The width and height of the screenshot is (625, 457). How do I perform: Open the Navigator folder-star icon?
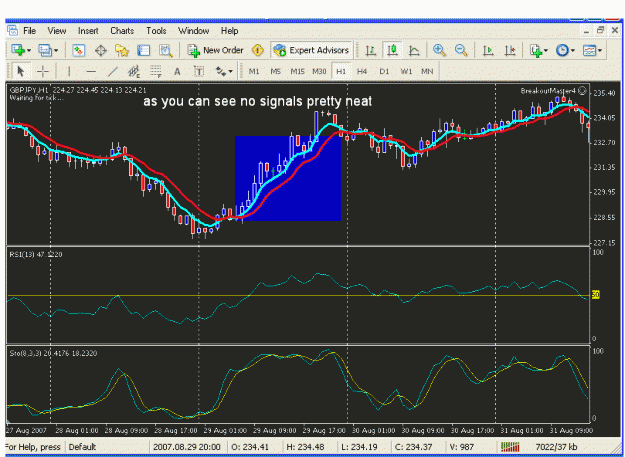click(122, 50)
